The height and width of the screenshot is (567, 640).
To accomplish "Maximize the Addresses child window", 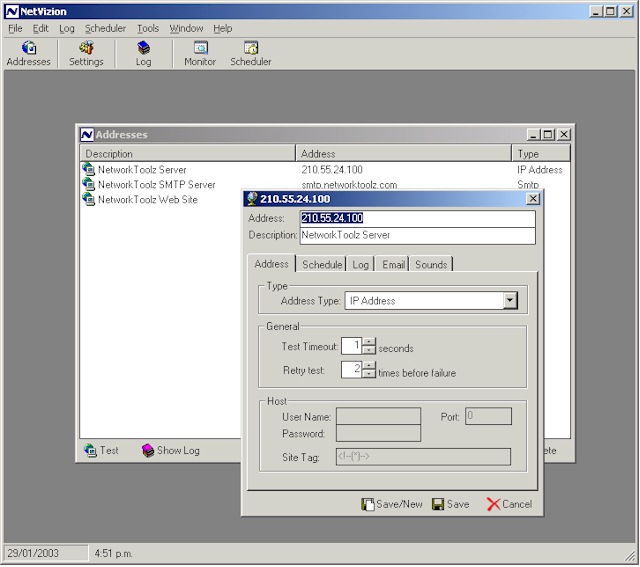I will click(x=548, y=134).
